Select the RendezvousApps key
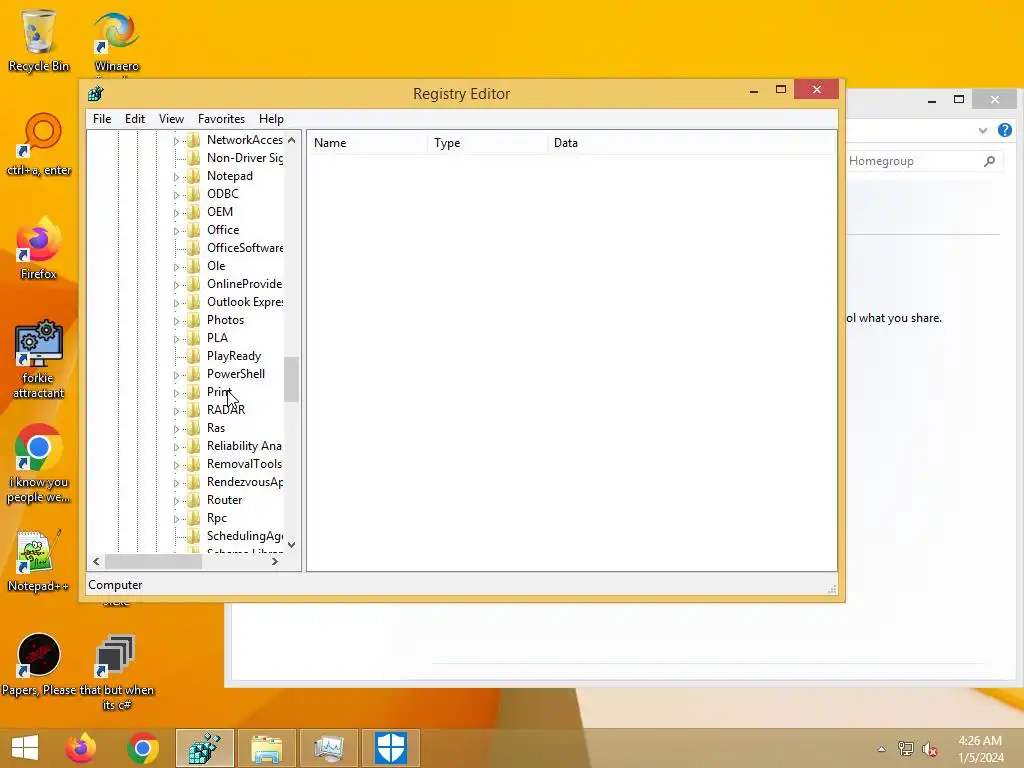Screen dimensions: 1024x768 pos(245,482)
